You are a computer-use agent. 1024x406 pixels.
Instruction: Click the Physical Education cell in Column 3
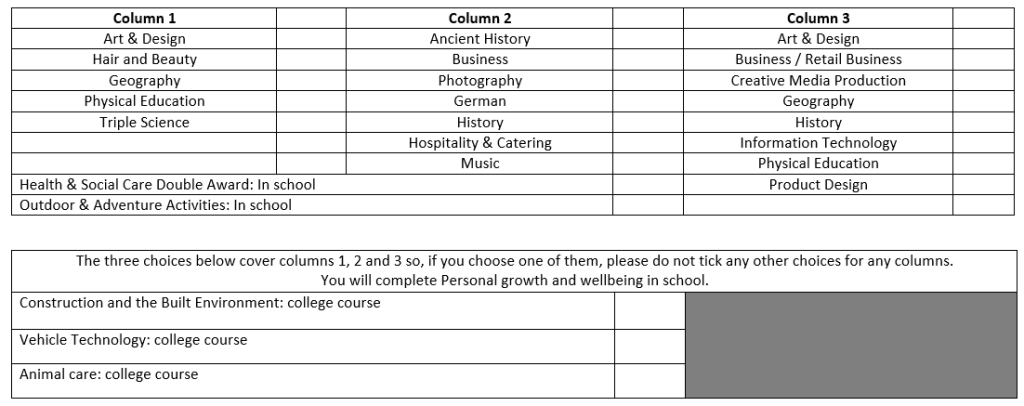click(x=818, y=163)
